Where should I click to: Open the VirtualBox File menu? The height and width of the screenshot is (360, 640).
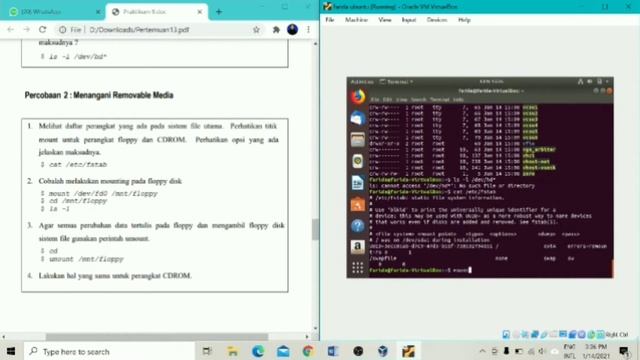[330, 20]
